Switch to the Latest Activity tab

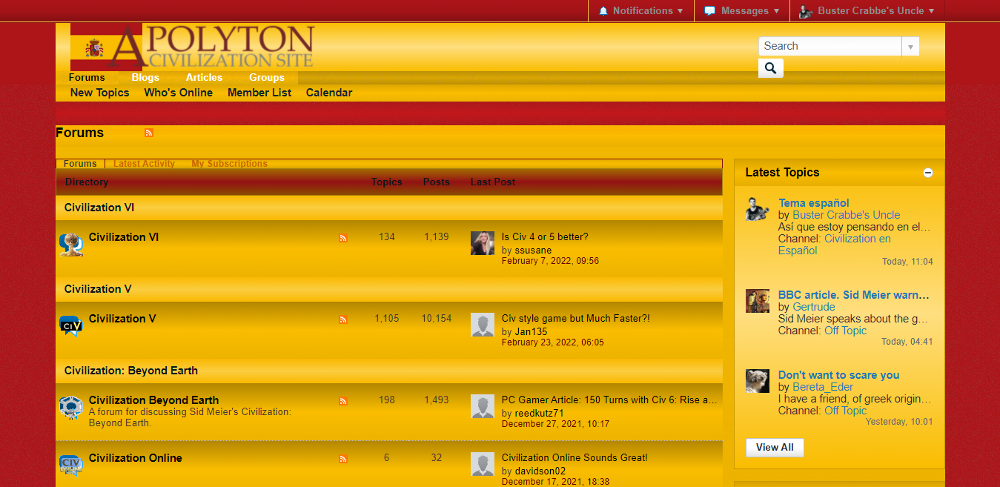[144, 164]
